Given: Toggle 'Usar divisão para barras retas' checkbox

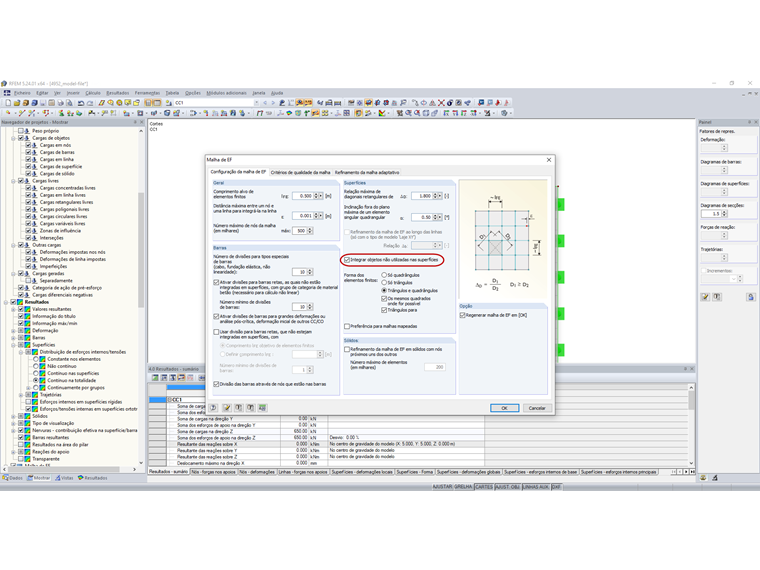Looking at the screenshot, I should 216,332.
